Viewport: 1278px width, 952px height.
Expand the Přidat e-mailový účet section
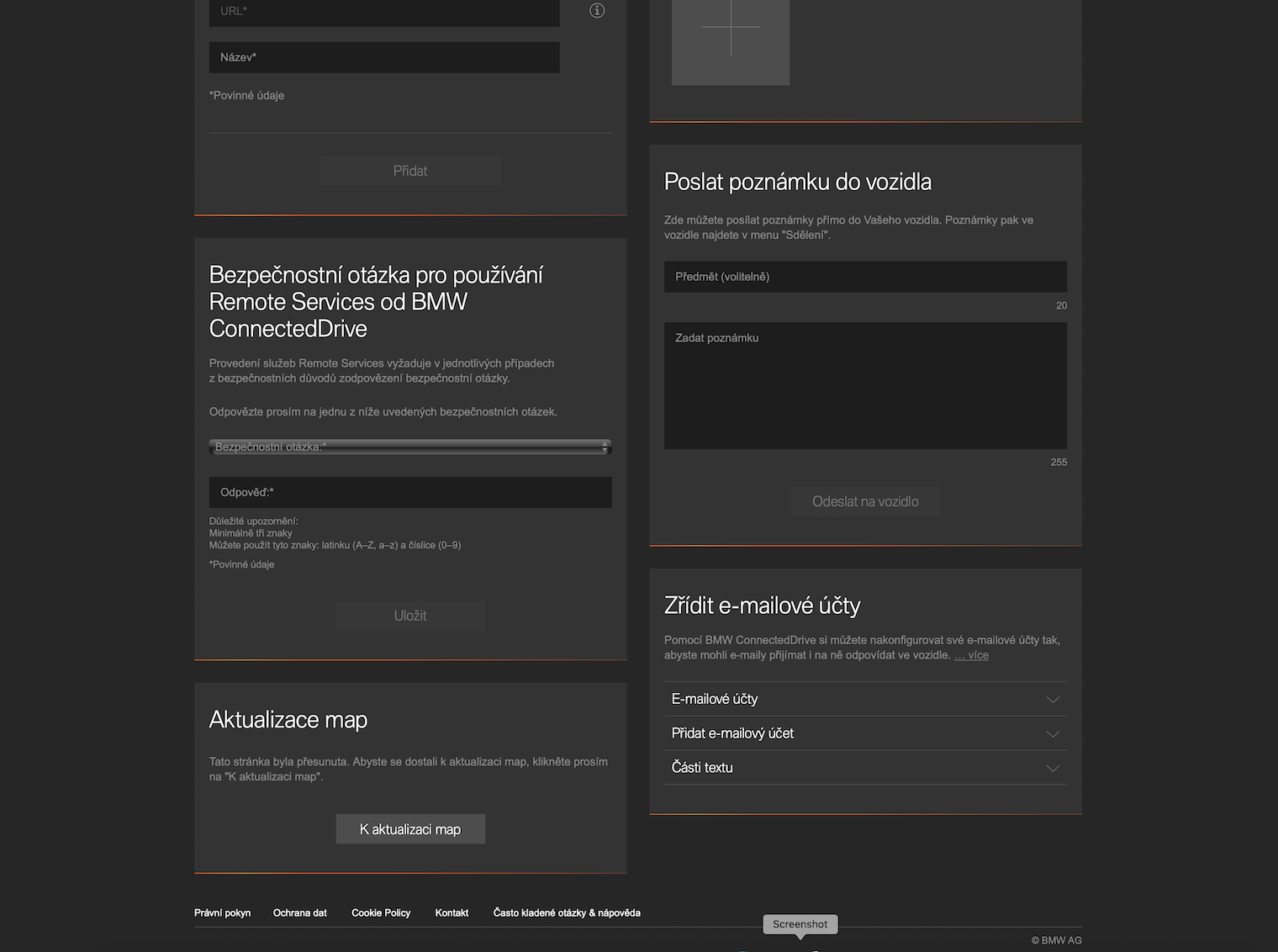[865, 733]
